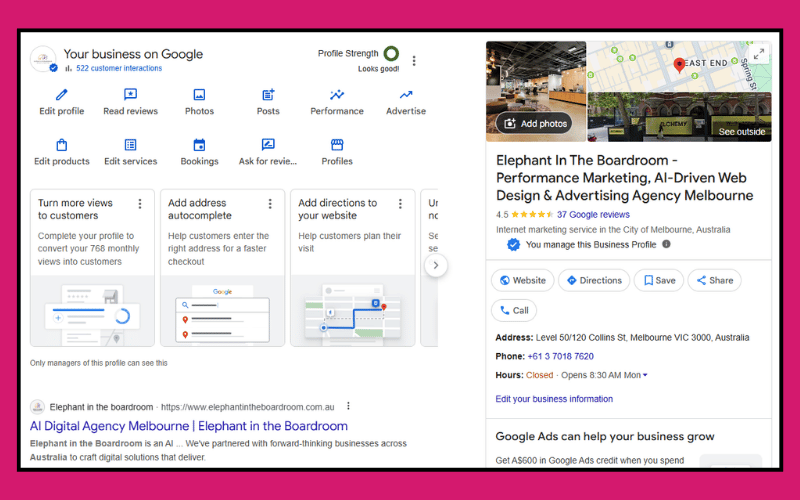
Task: Expand the map to full view
Action: point(759,54)
